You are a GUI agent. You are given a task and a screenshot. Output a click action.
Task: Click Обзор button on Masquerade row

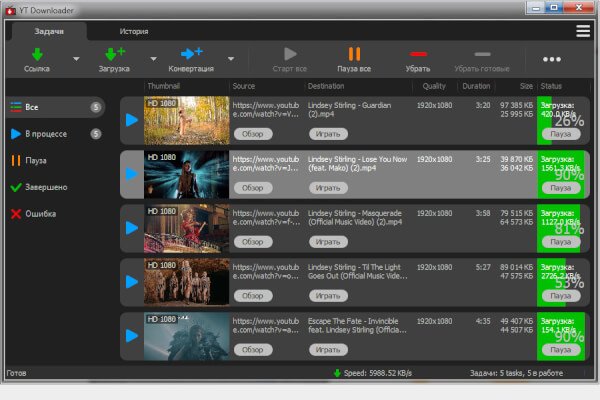pos(253,242)
